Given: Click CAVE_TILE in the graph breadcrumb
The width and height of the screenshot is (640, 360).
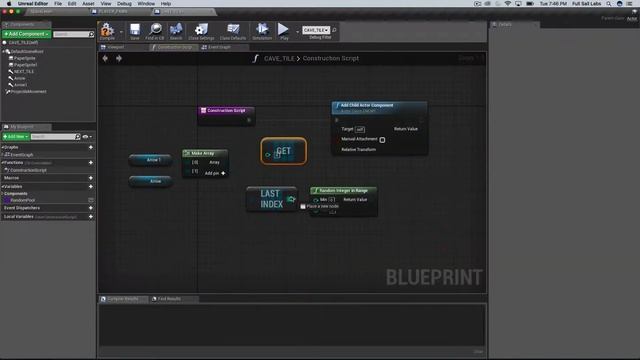Looking at the screenshot, I should click(279, 58).
